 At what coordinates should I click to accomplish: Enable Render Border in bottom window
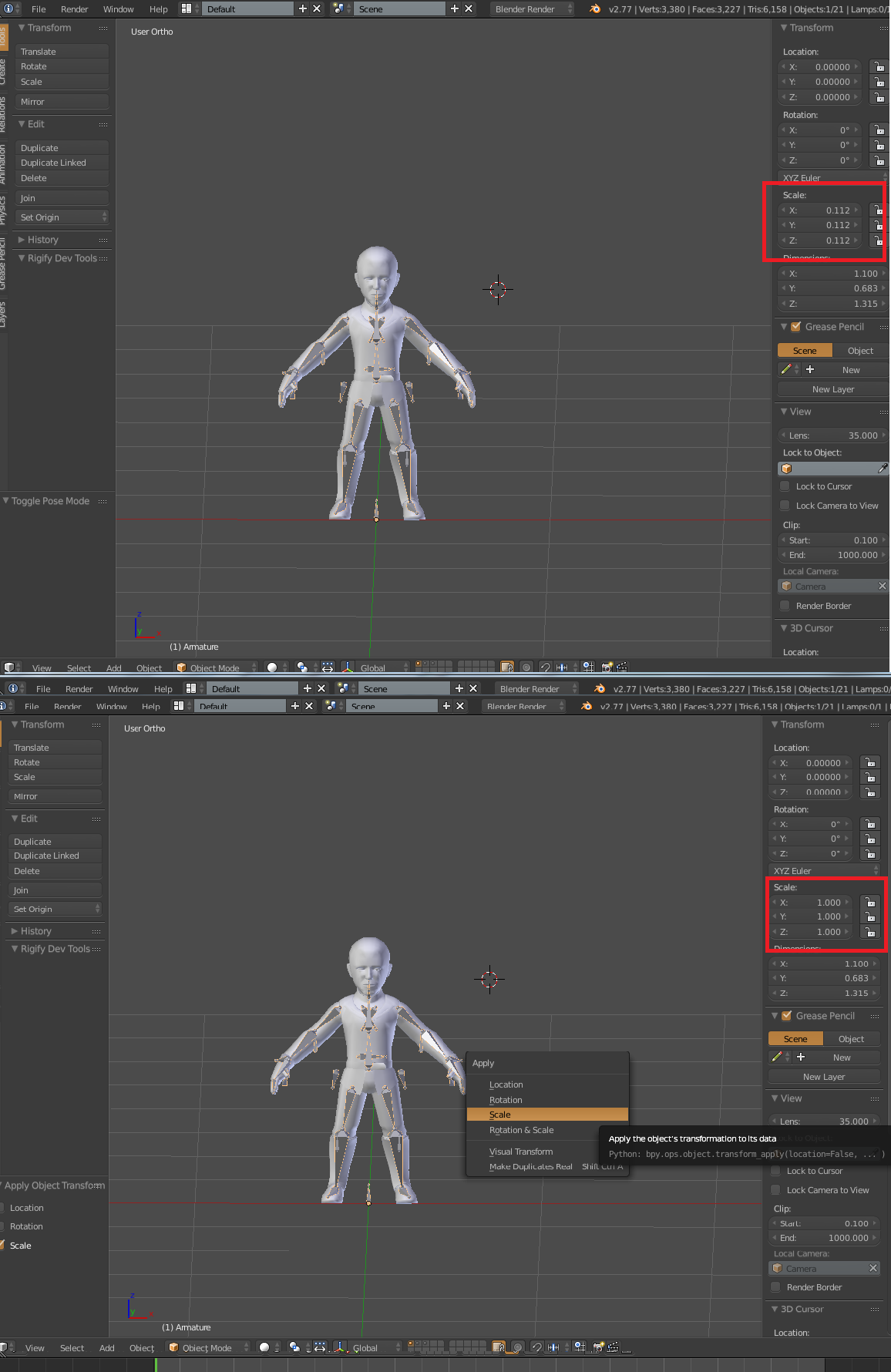coord(775,1287)
